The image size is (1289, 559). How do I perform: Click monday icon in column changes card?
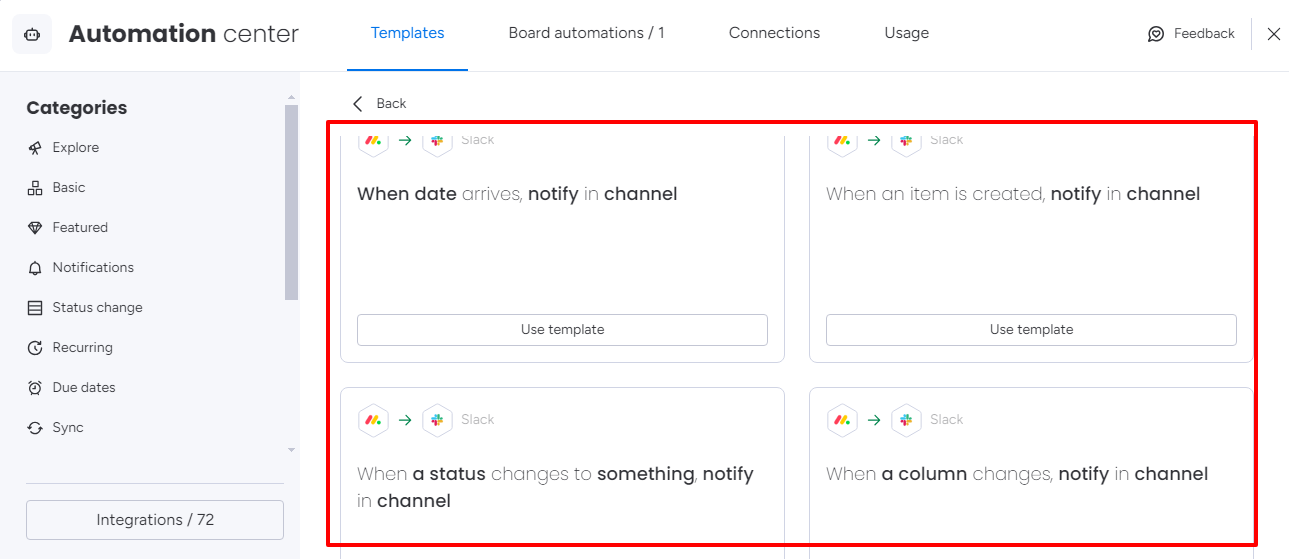[x=842, y=420]
